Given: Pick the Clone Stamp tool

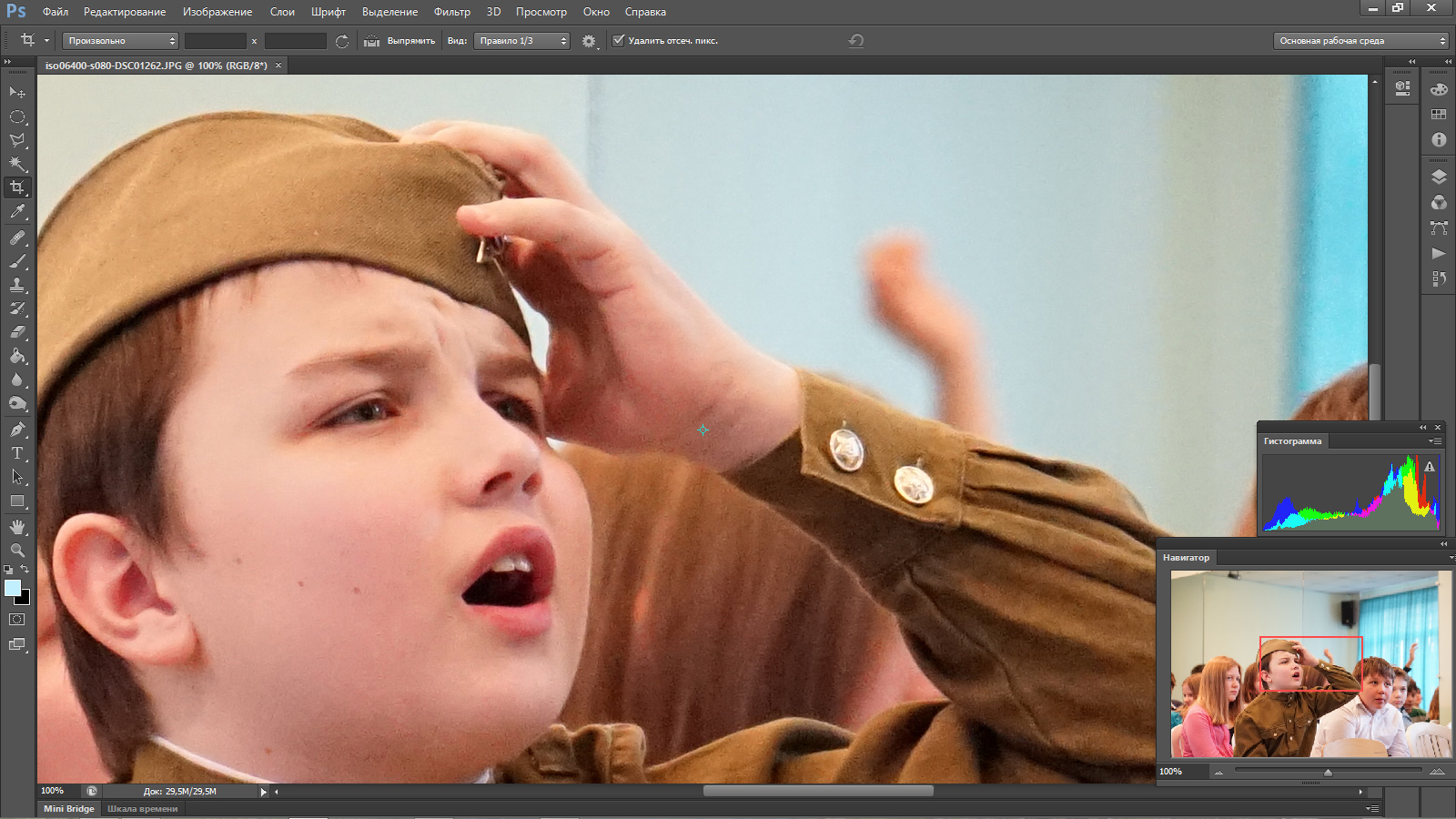Looking at the screenshot, I should coord(17,285).
